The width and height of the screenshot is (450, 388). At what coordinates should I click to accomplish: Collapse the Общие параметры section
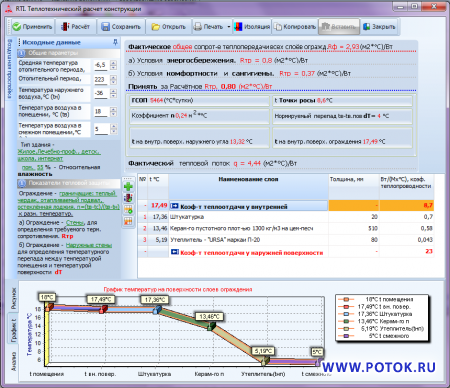pyautogui.click(x=22, y=53)
